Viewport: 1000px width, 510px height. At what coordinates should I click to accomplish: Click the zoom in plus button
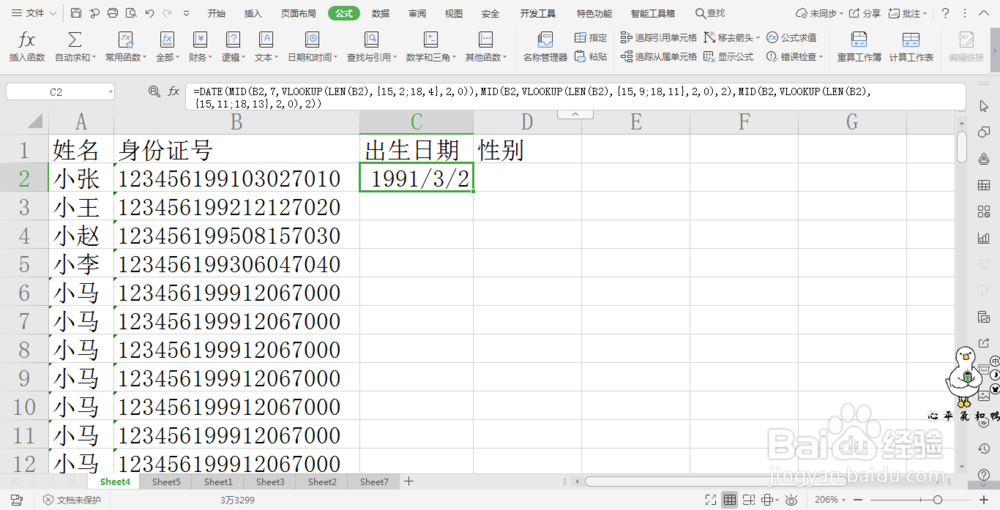[x=984, y=500]
